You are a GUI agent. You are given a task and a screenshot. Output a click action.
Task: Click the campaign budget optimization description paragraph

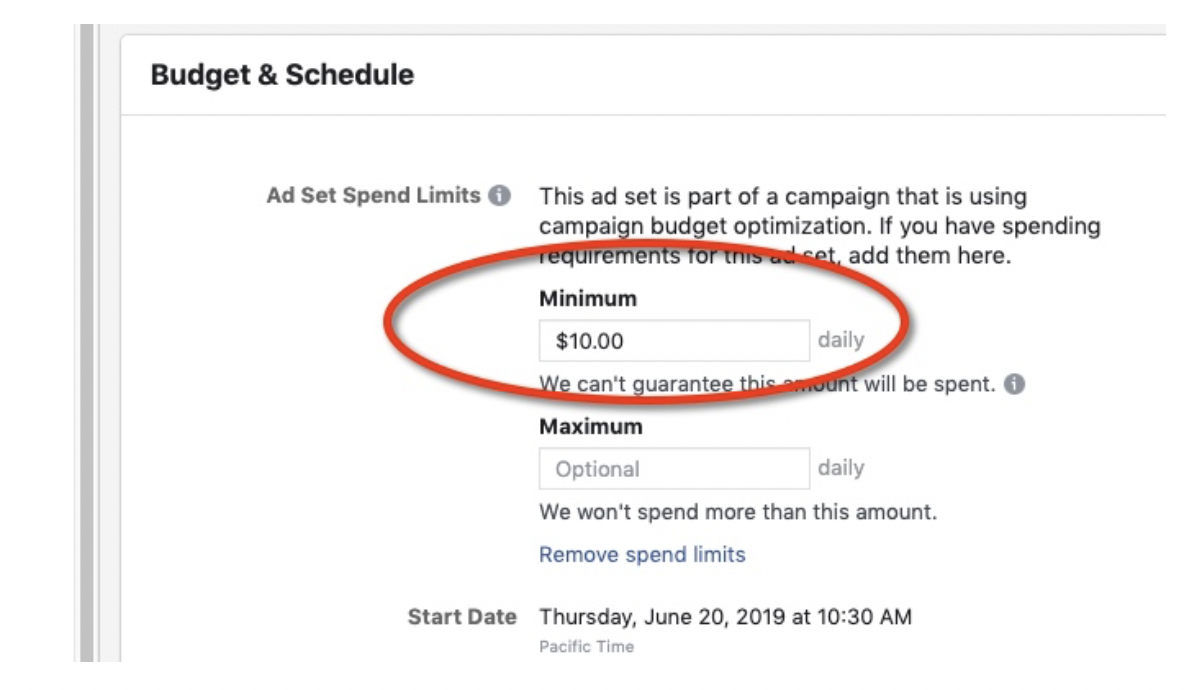(x=820, y=226)
